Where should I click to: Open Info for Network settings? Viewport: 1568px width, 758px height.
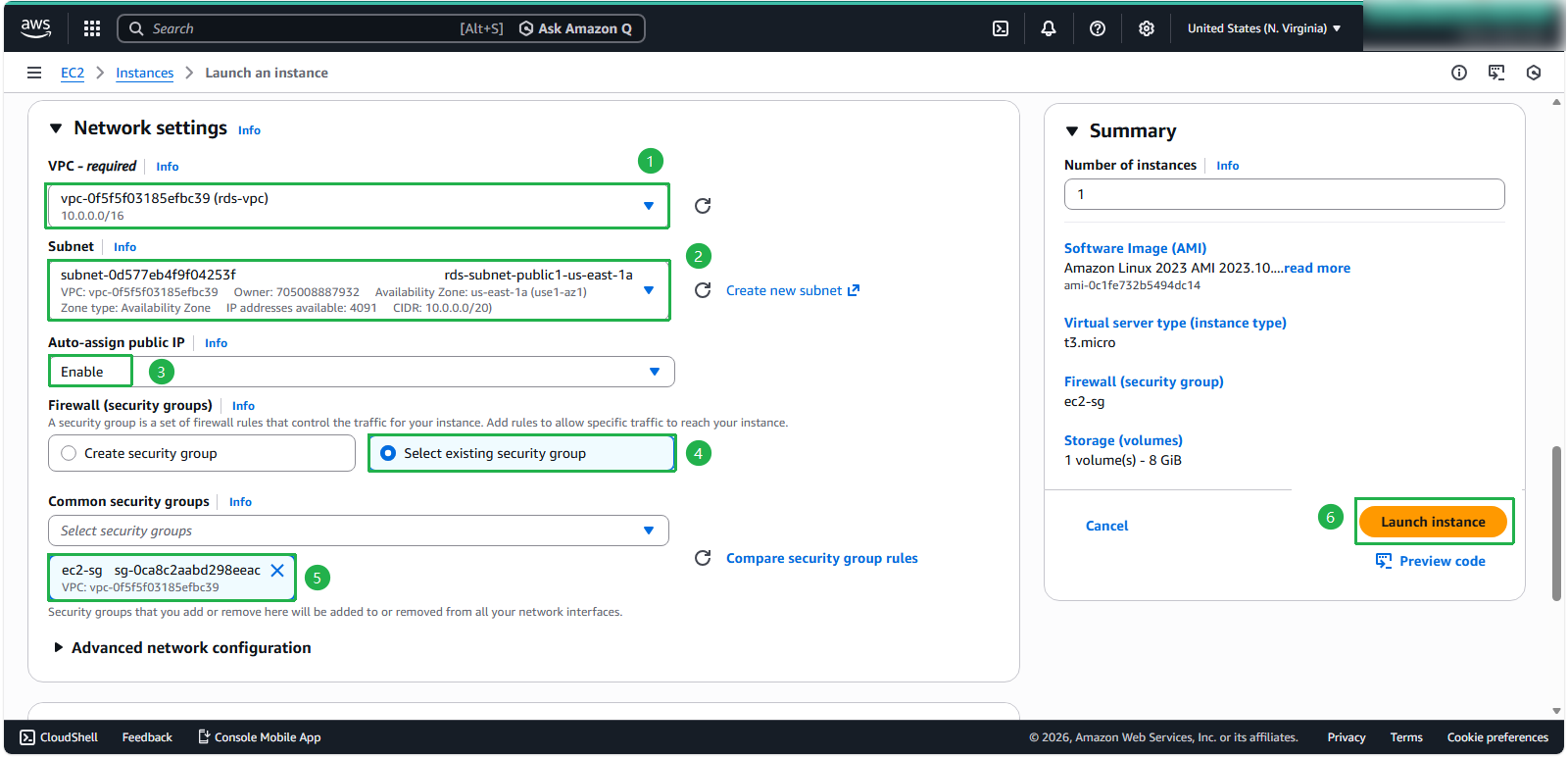tap(249, 130)
